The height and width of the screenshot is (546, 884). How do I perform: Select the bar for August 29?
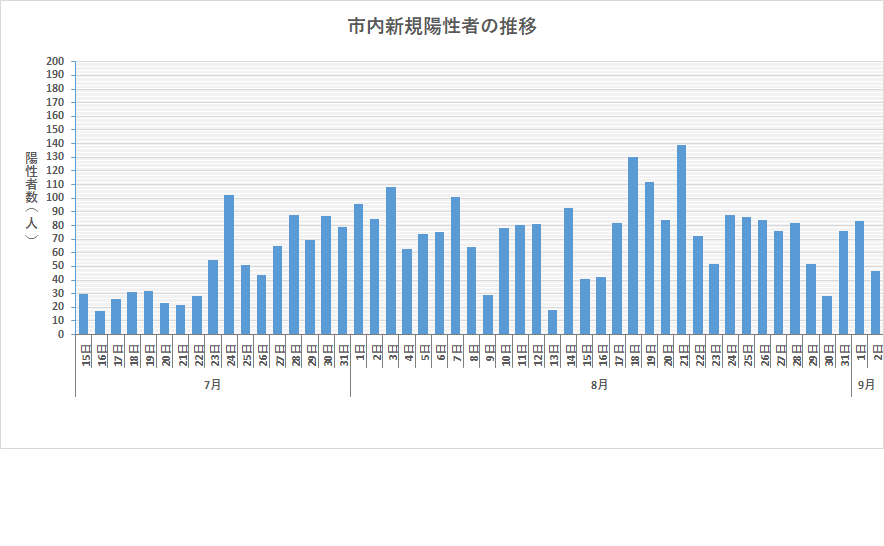[x=811, y=299]
